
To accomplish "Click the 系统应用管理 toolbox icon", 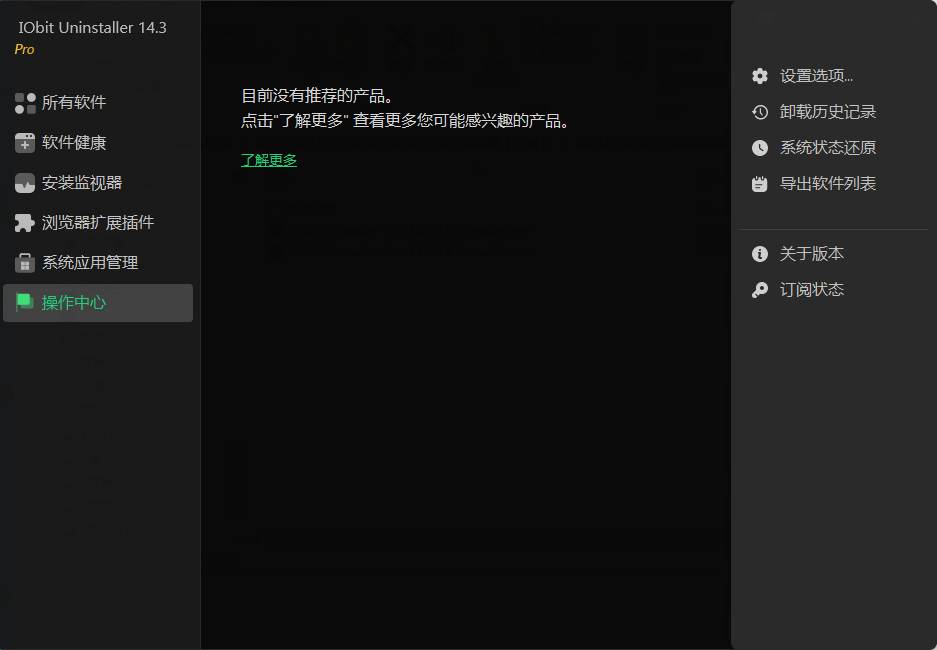I will (x=25, y=263).
